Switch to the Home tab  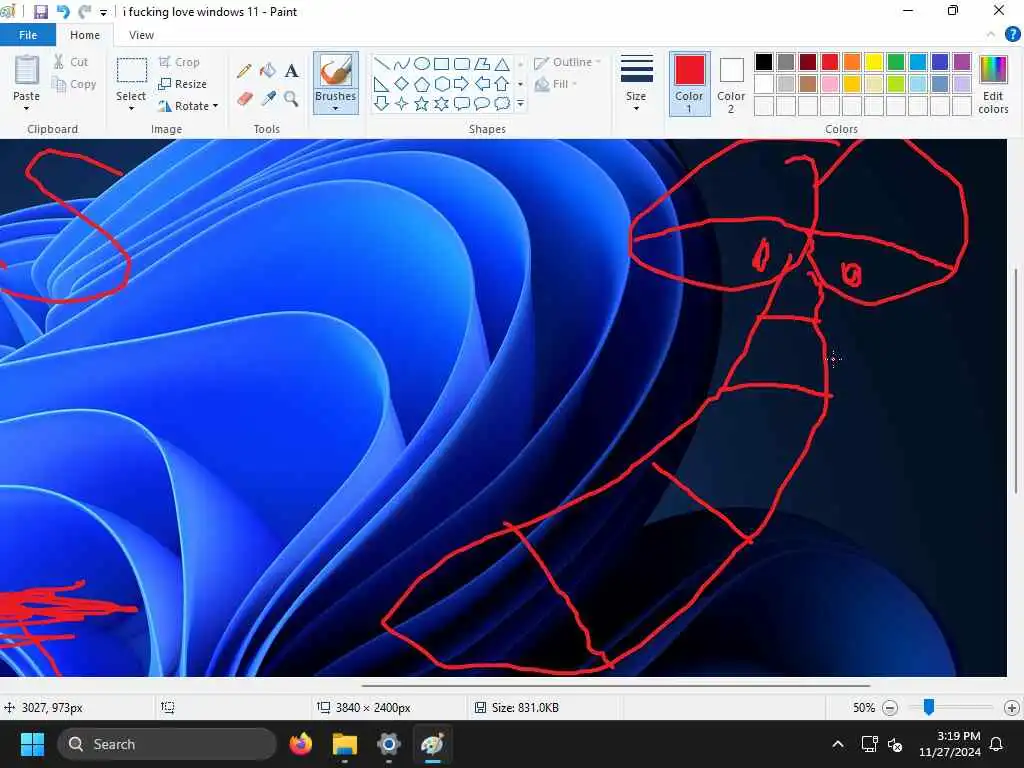85,35
